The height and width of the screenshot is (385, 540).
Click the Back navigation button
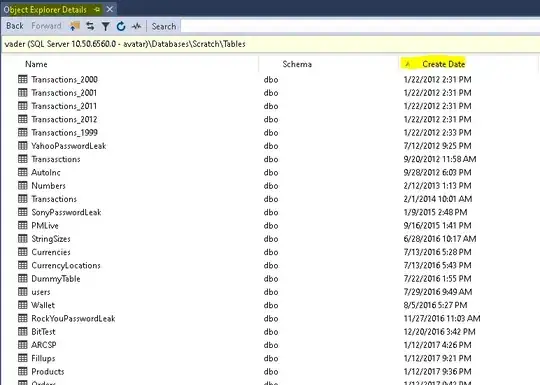point(15,26)
